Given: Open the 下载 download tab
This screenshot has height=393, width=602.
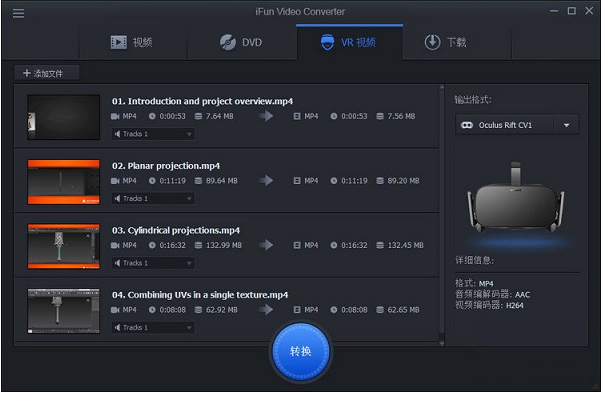Looking at the screenshot, I should click(x=457, y=42).
